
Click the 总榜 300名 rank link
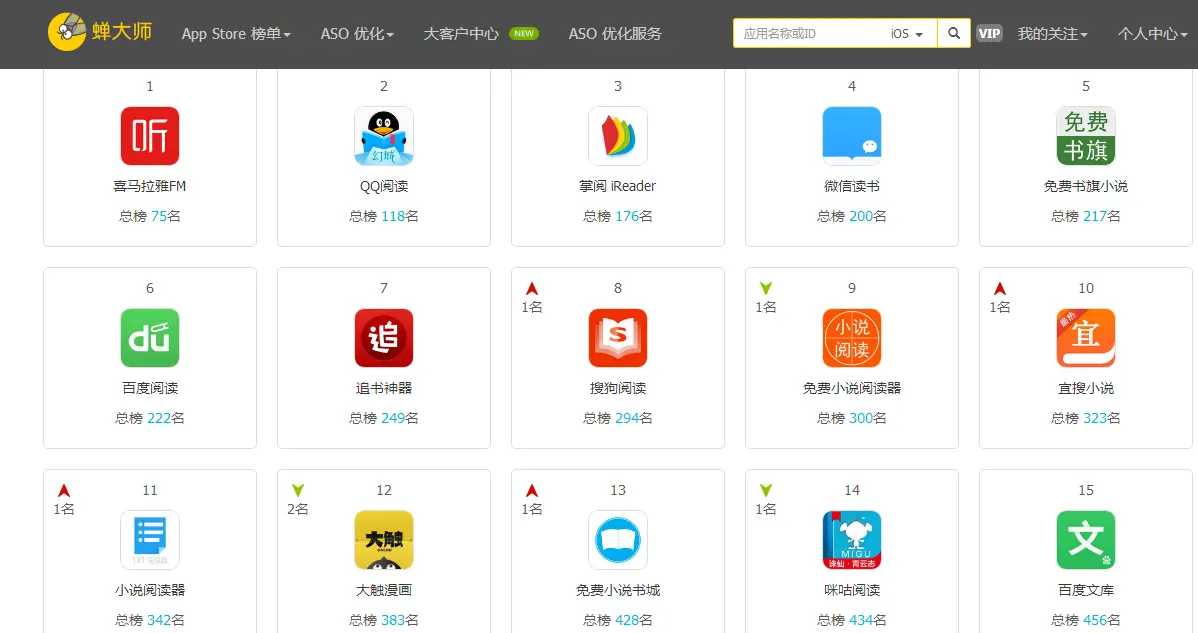(x=852, y=418)
